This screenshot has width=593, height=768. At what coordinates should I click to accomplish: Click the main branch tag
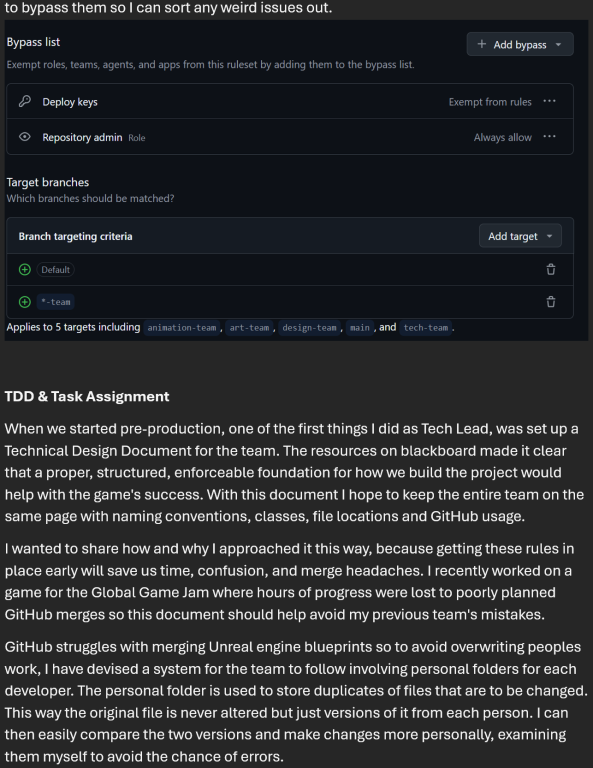360,328
